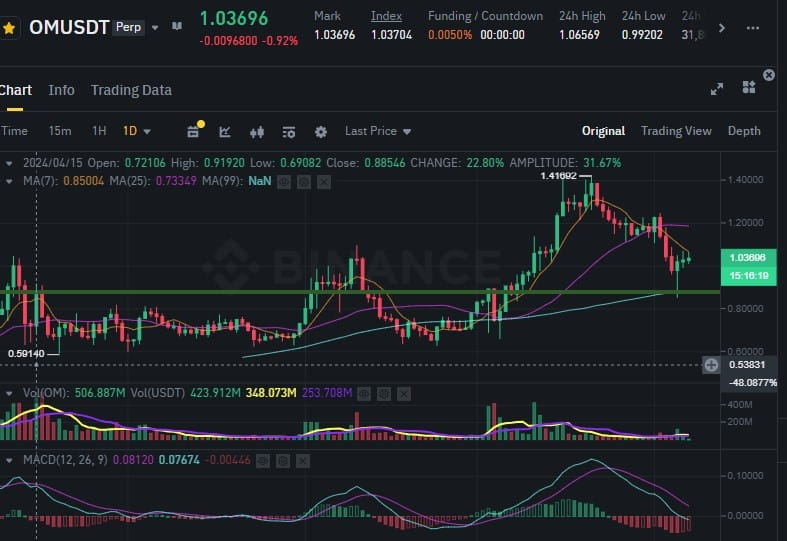Open the OMUSDT symbol selector dropdown arrow
This screenshot has width=787, height=541.
click(155, 28)
